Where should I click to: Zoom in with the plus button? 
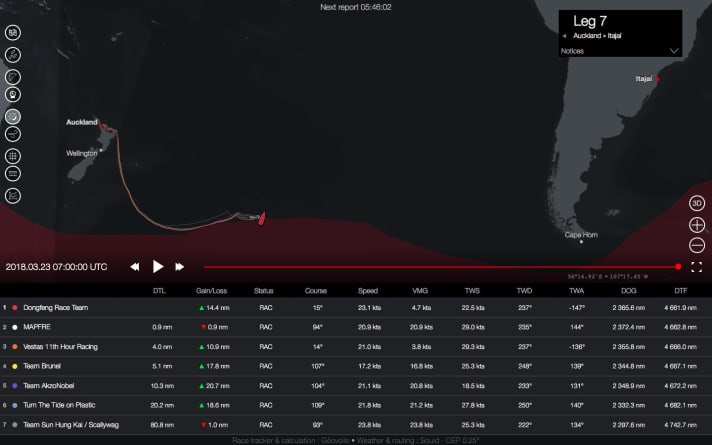[x=697, y=225]
